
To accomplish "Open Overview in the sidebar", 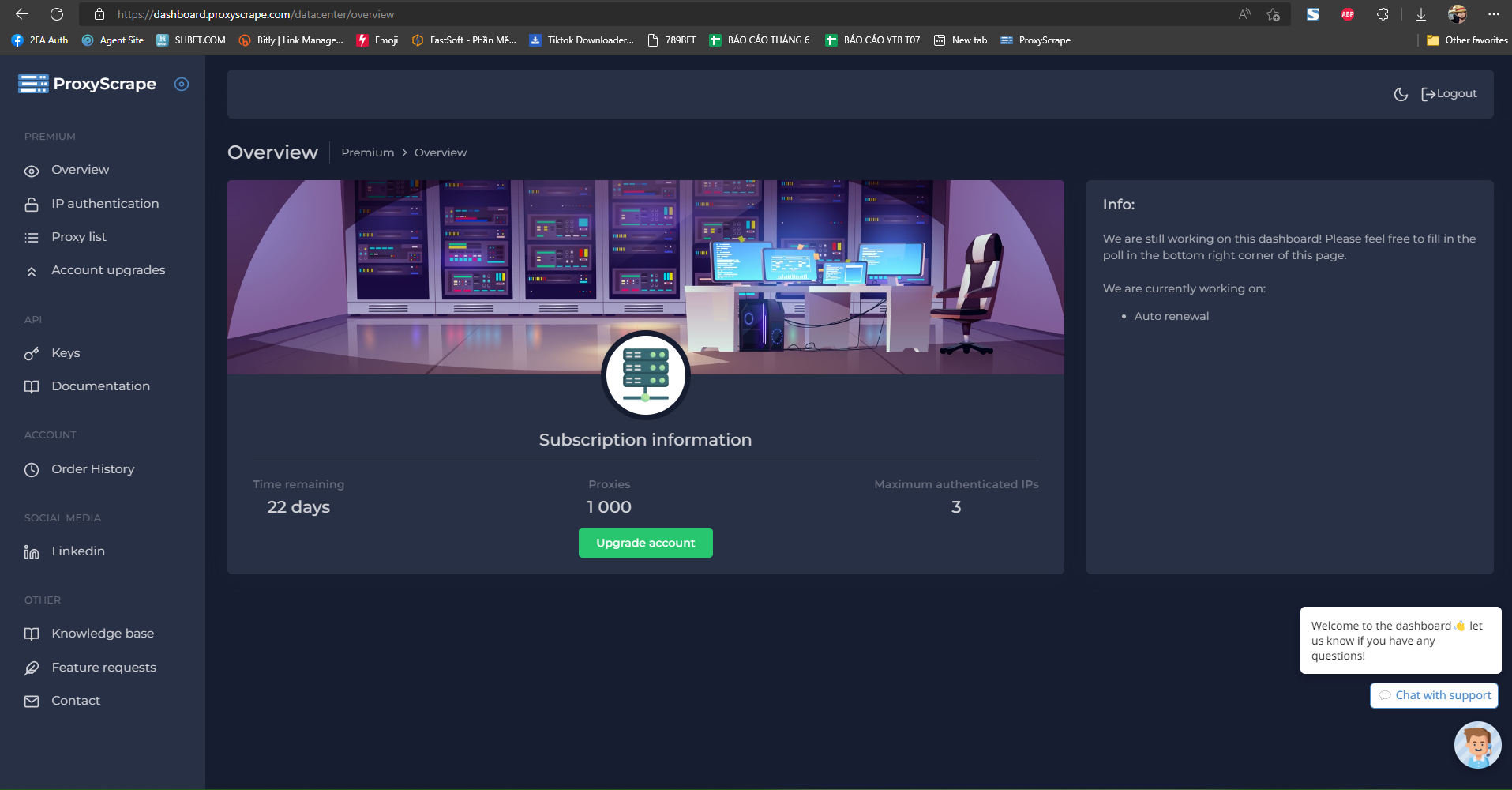I will pos(81,170).
